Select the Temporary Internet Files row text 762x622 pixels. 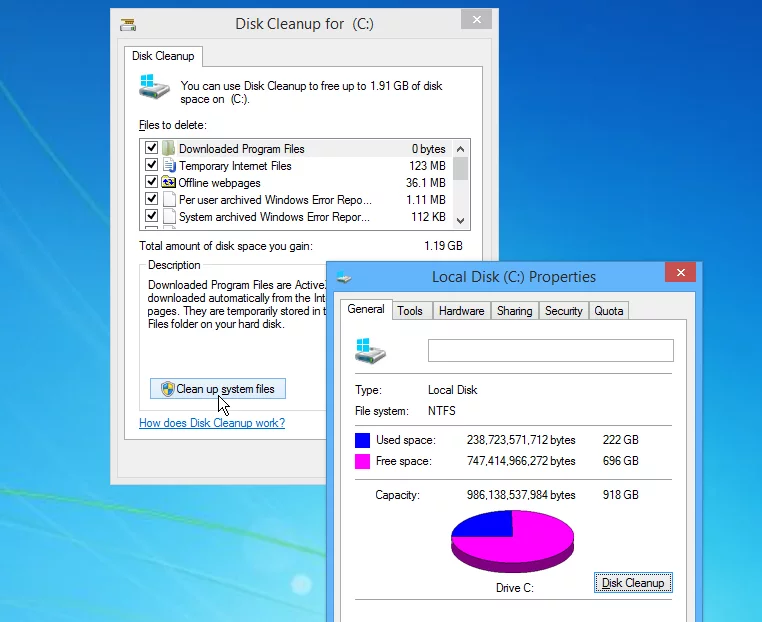pos(235,166)
